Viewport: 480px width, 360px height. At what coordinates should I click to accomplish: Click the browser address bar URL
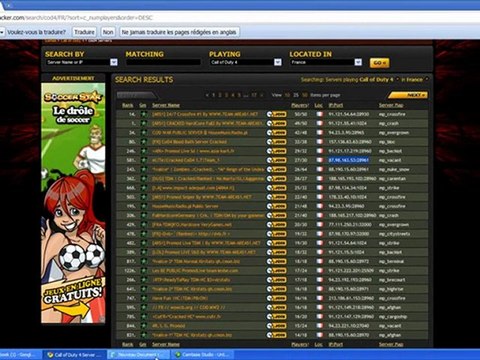77,18
